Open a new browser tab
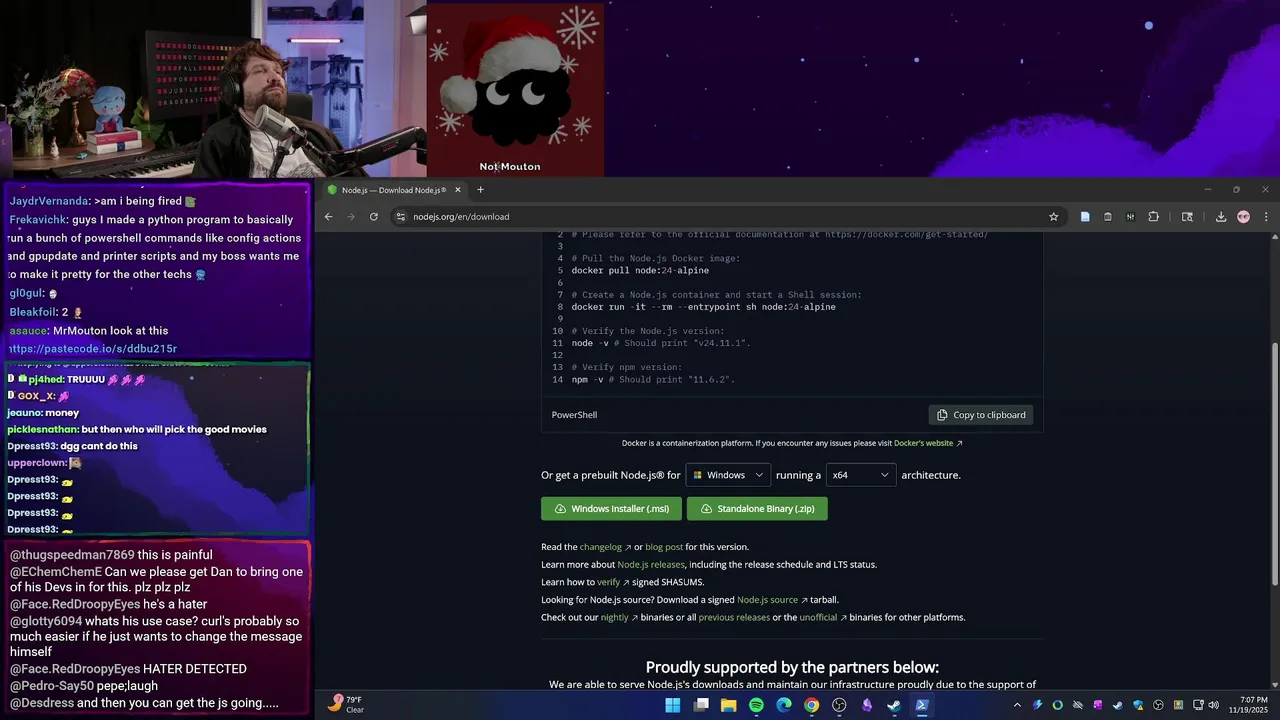The height and width of the screenshot is (720, 1280). click(480, 190)
